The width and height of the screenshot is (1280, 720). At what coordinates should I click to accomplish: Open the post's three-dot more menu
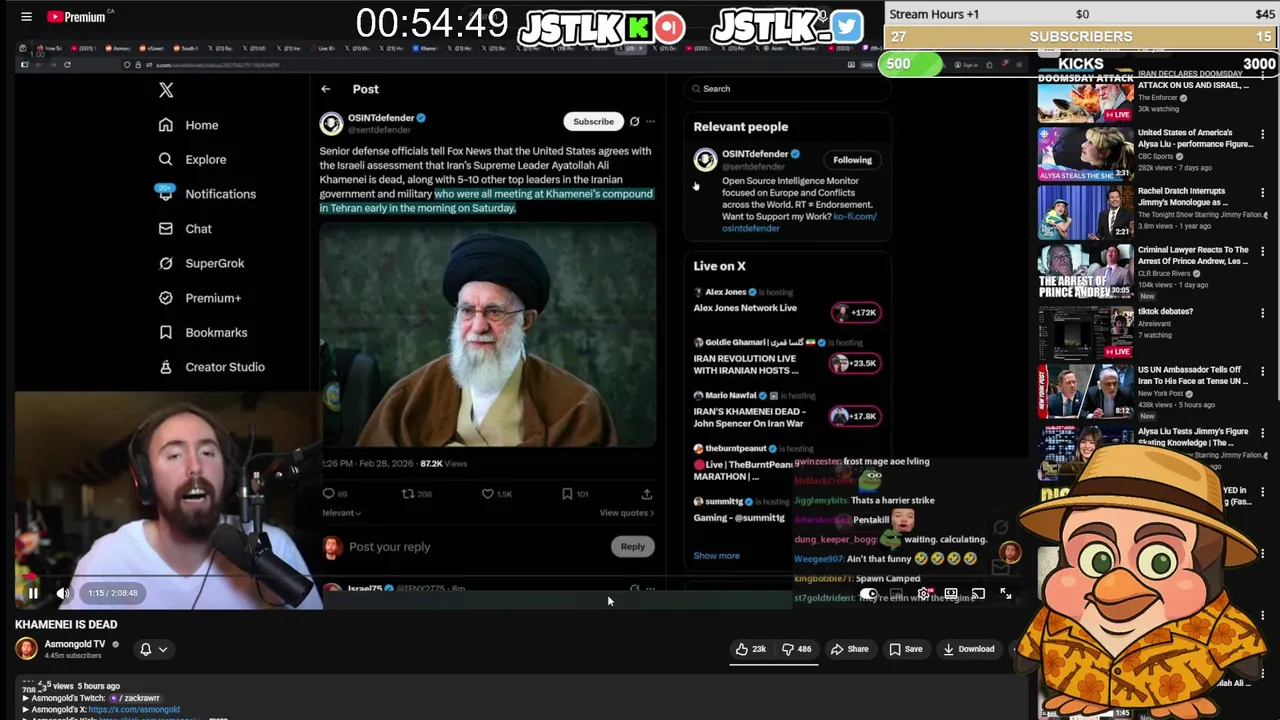pos(650,122)
